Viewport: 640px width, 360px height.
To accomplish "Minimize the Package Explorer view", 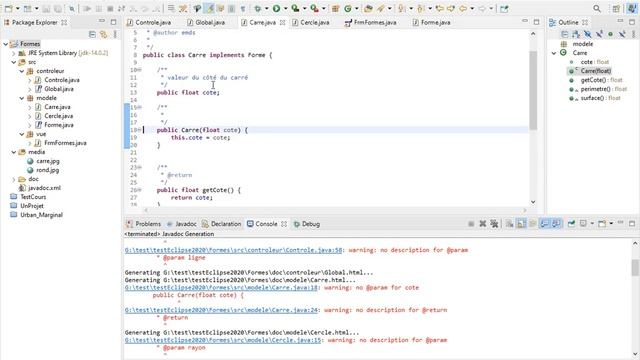I will click(x=102, y=21).
